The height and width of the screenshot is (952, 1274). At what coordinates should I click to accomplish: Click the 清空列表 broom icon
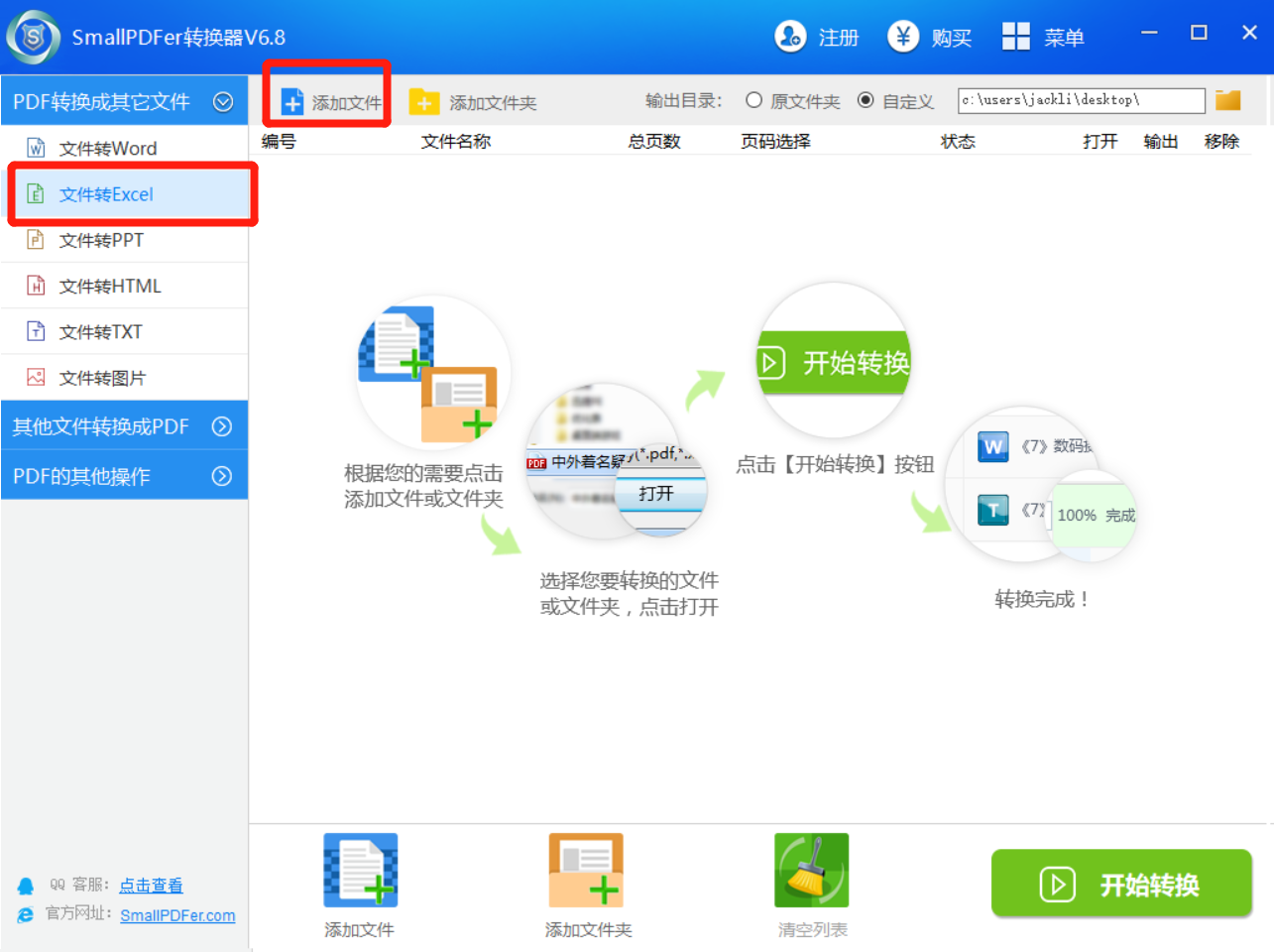[812, 871]
